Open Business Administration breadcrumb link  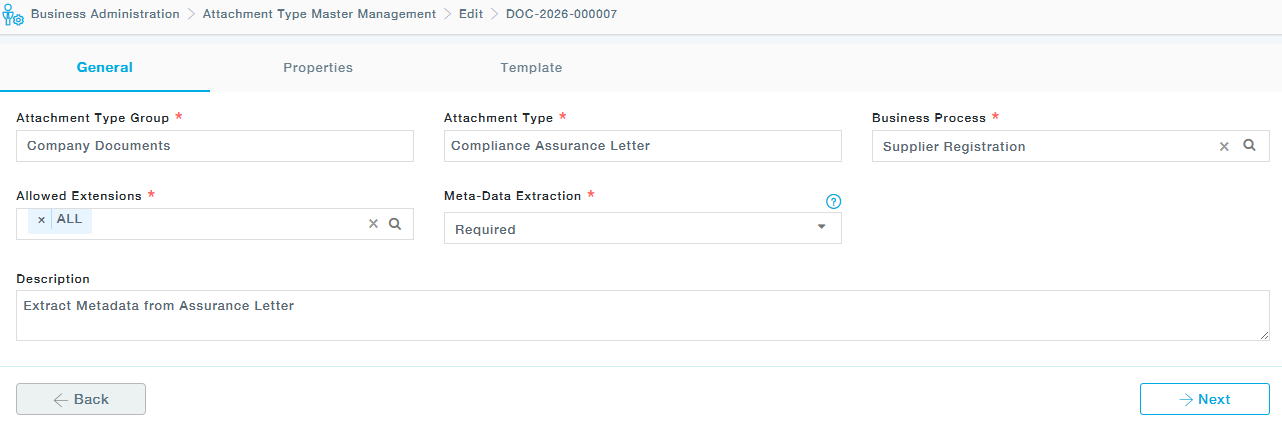(x=105, y=14)
